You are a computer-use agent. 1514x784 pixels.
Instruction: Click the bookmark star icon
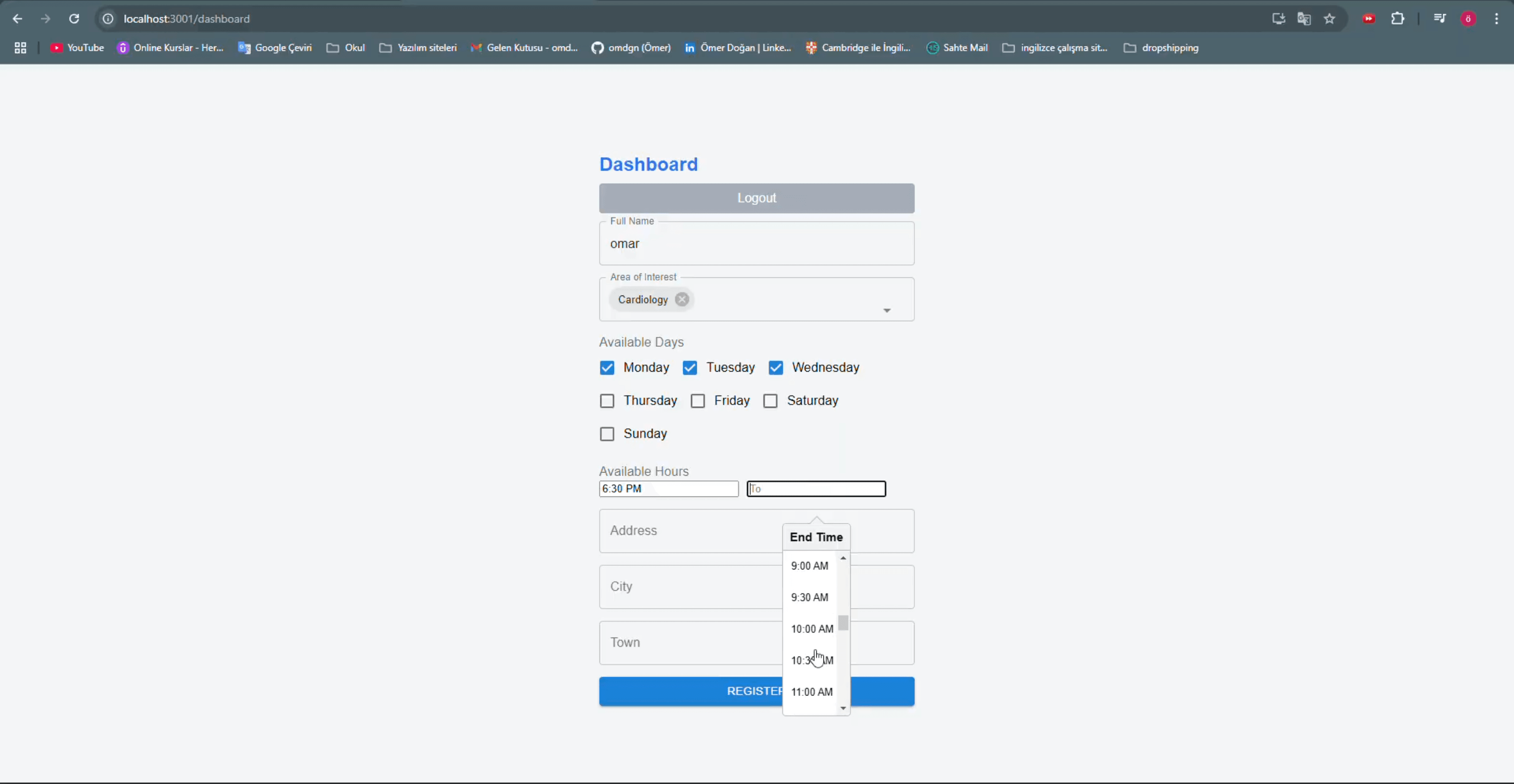pos(1329,19)
